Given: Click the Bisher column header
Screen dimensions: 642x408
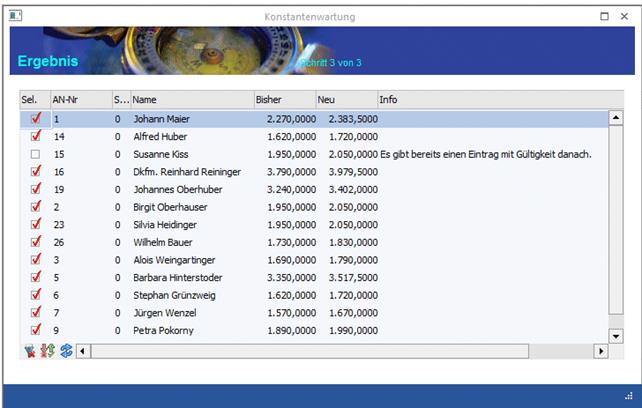Looking at the screenshot, I should pos(283,100).
